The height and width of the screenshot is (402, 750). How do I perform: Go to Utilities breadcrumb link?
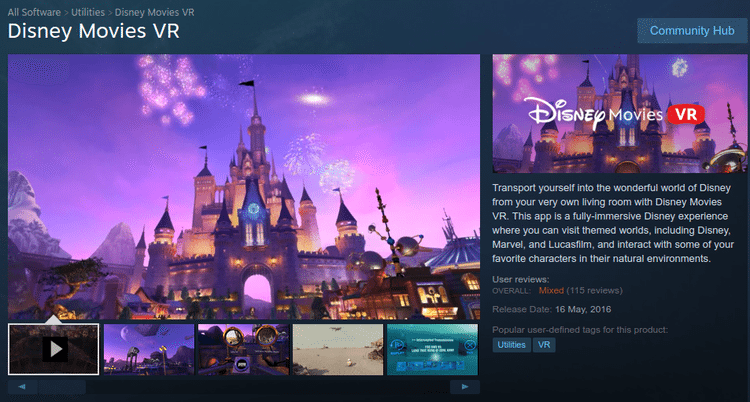88,12
